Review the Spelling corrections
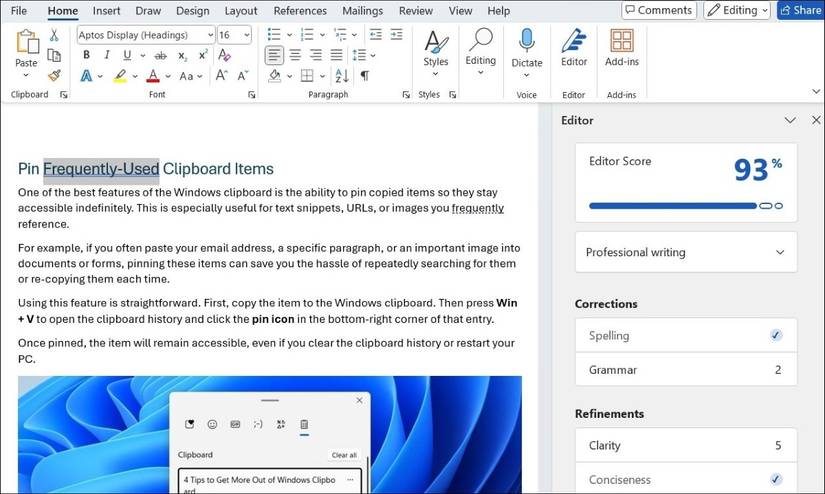The height and width of the screenshot is (494, 825). pyautogui.click(x=686, y=335)
